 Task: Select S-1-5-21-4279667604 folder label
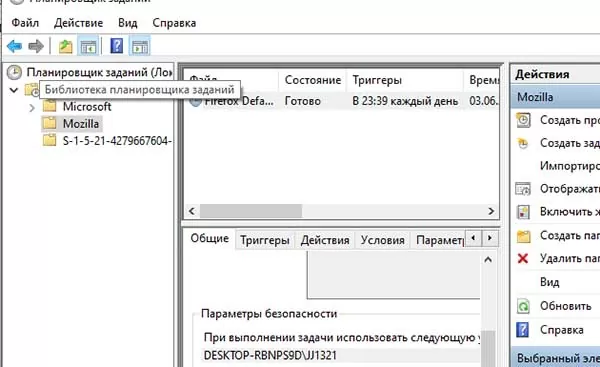(117, 141)
